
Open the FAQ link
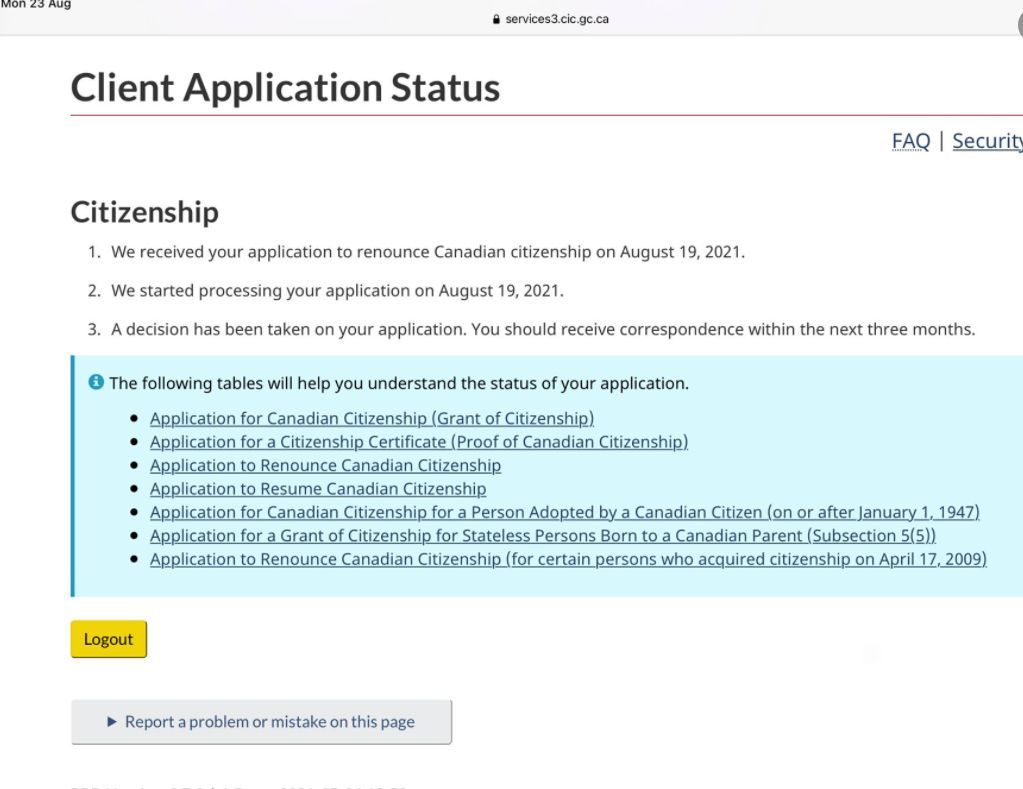(x=911, y=141)
